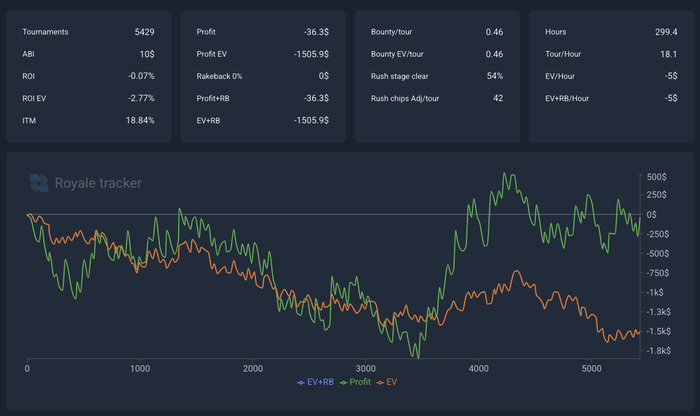The width and height of the screenshot is (700, 416).
Task: Select the Tour/Hour label
Action: (563, 54)
